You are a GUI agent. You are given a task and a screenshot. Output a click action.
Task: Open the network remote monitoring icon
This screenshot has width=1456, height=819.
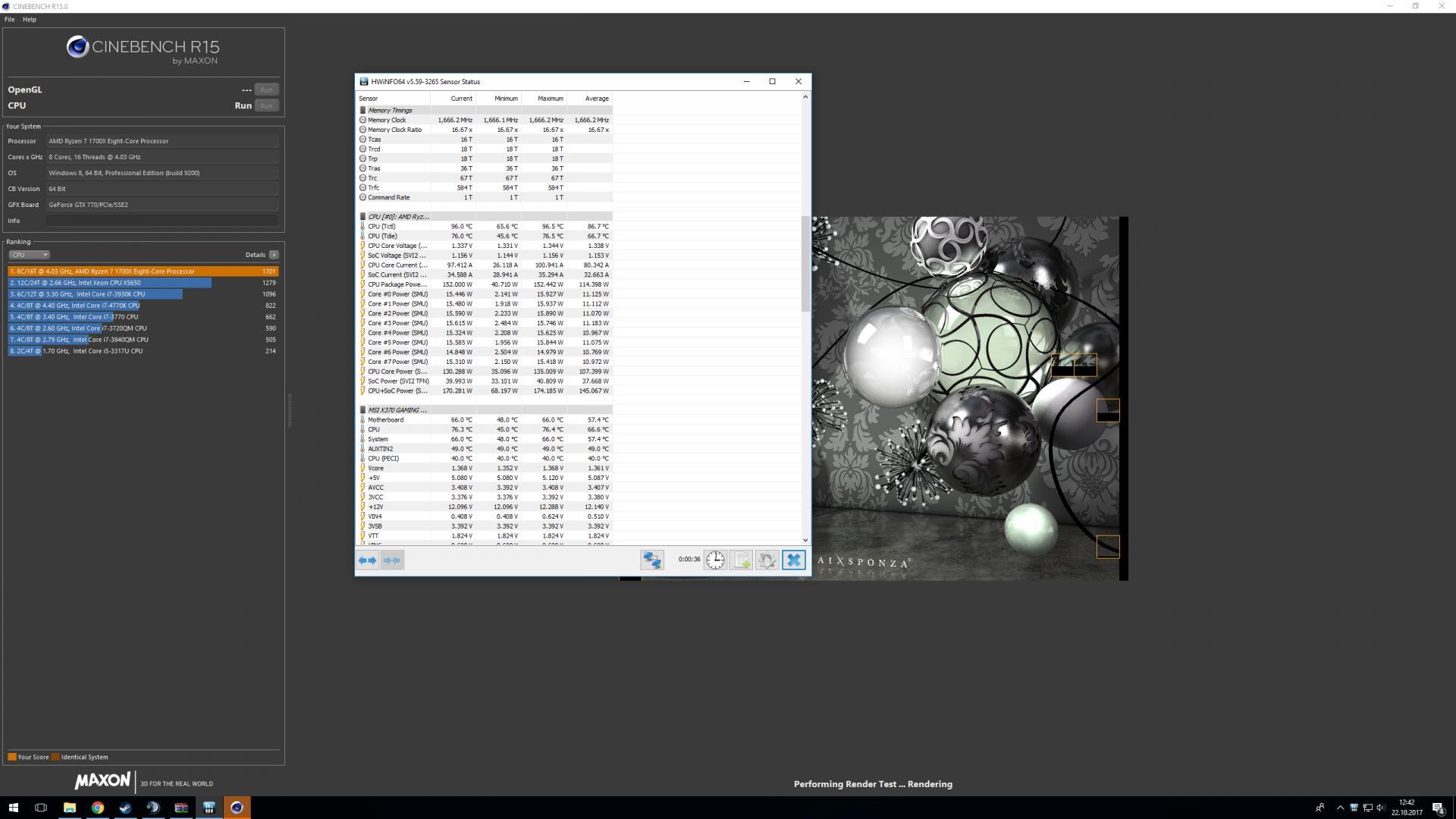pyautogui.click(x=651, y=560)
